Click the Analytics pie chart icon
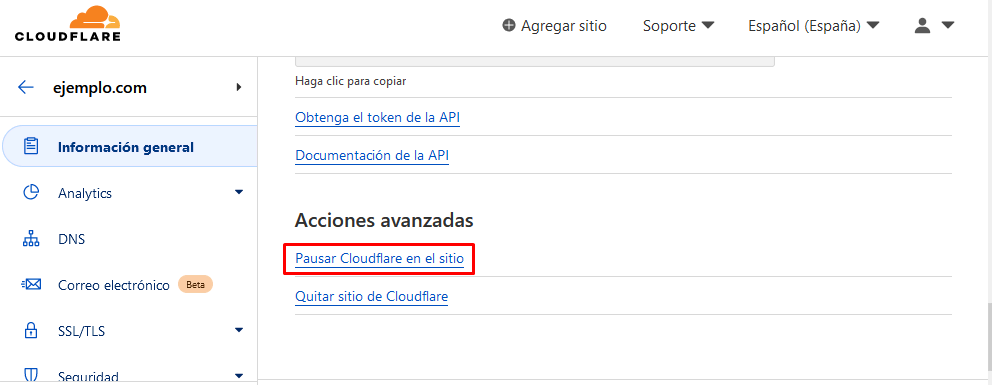The image size is (992, 385). coord(31,193)
